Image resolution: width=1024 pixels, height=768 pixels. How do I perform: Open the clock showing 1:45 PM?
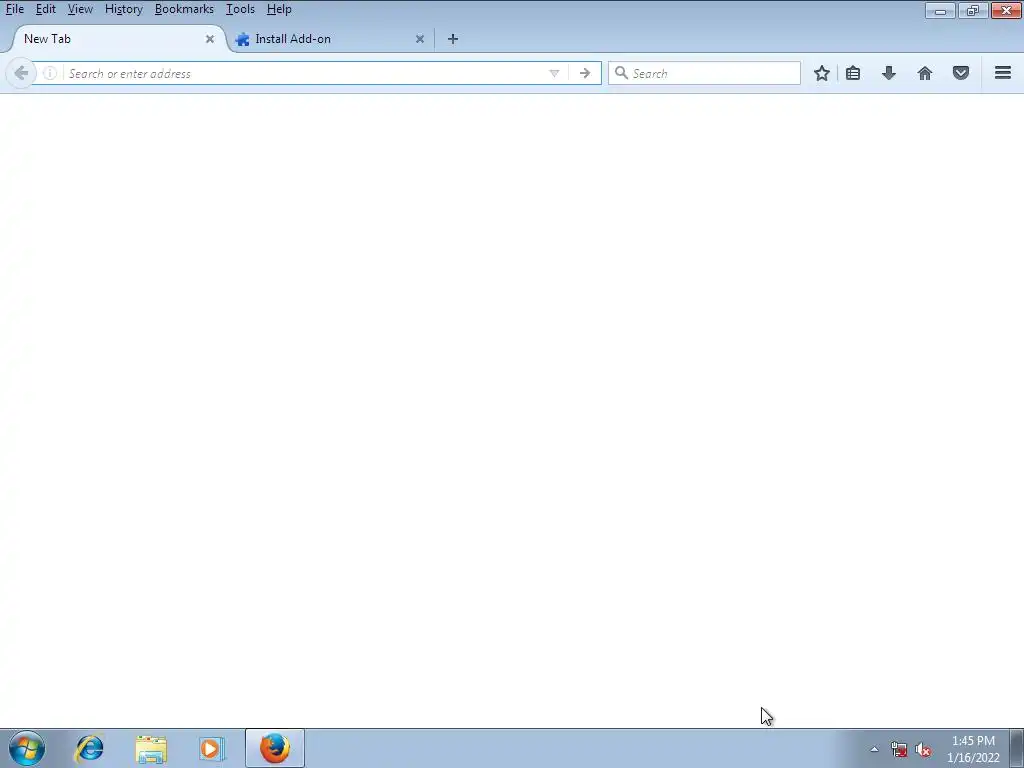973,749
